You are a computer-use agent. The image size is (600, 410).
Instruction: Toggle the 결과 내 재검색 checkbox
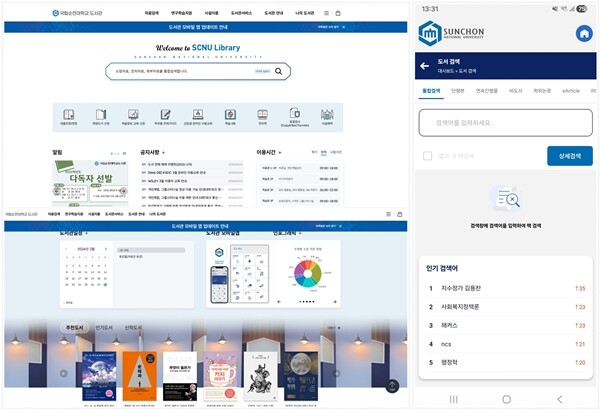[428, 156]
